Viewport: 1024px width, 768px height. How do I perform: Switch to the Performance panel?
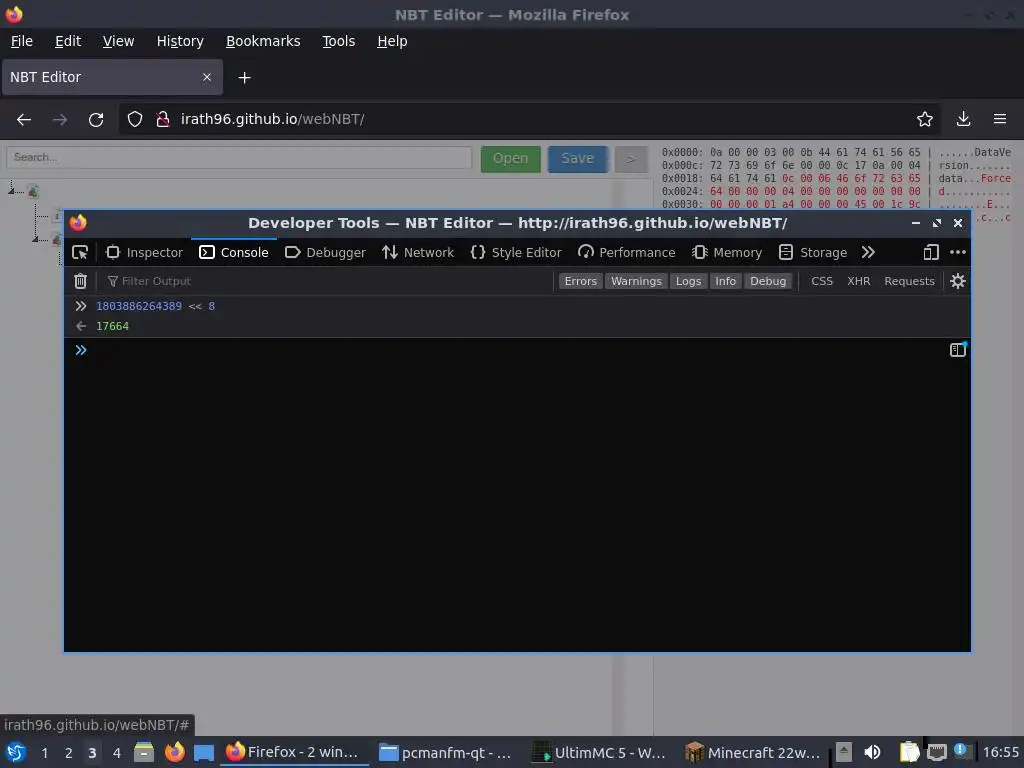pyautogui.click(x=627, y=253)
